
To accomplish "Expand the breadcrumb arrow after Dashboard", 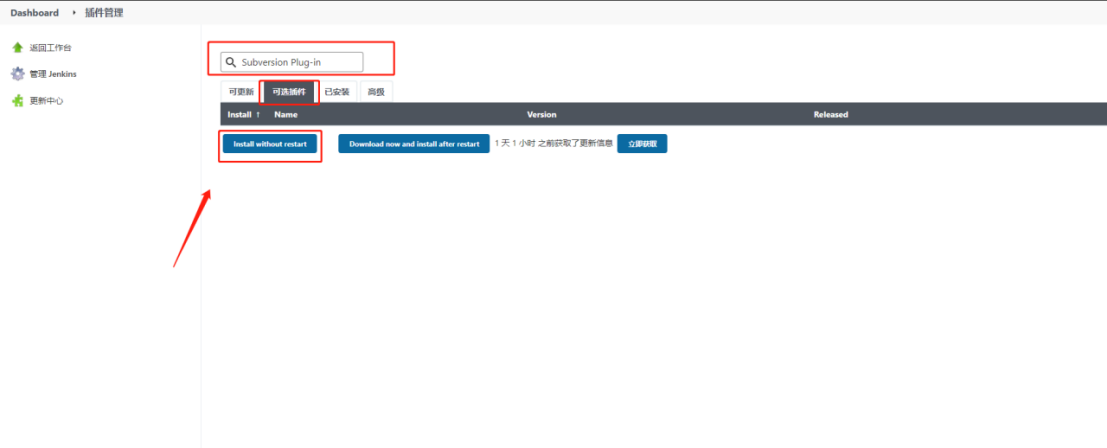I will (73, 13).
